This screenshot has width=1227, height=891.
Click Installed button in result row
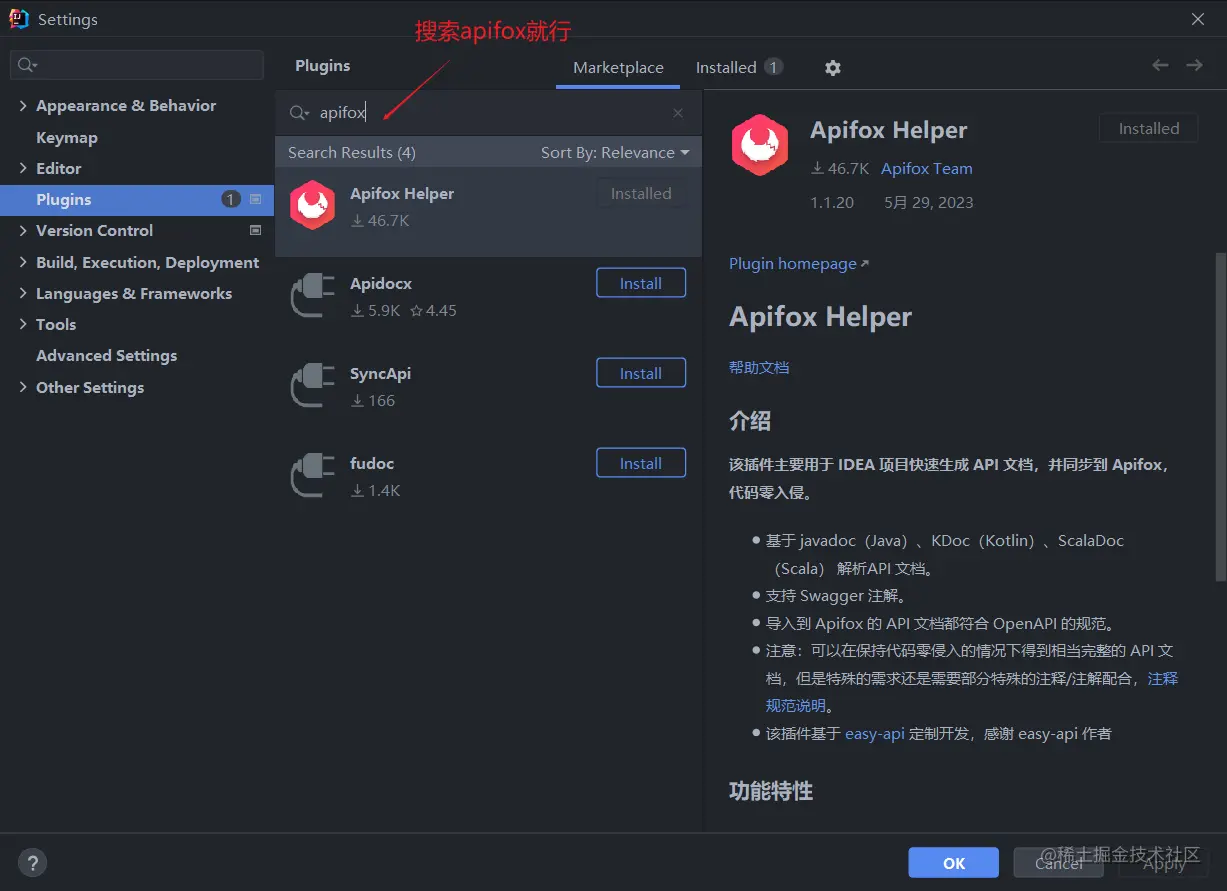tap(641, 193)
